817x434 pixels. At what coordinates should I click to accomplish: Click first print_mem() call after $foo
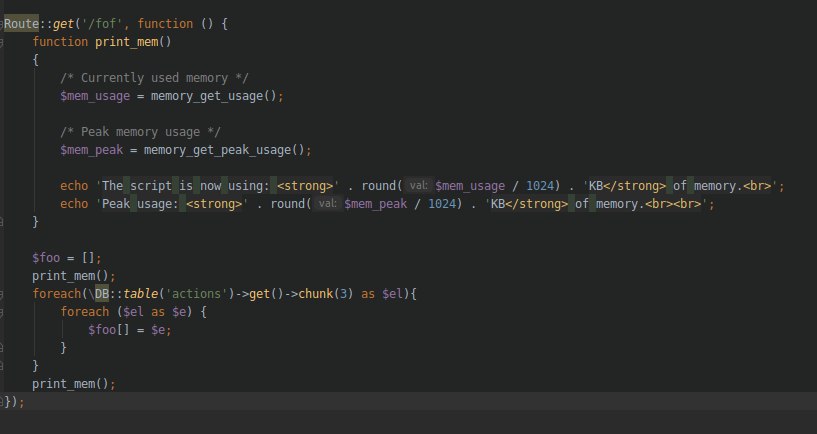coord(70,276)
